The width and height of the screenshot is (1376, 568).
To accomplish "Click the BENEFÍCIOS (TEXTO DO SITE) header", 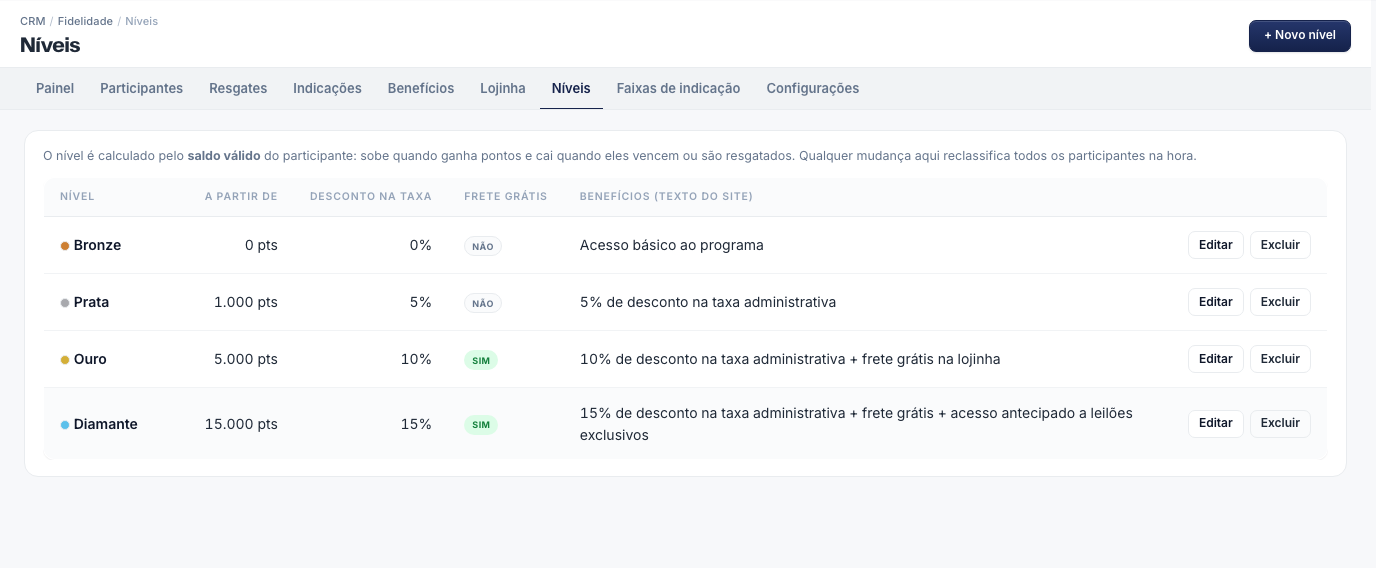I will [x=666, y=196].
